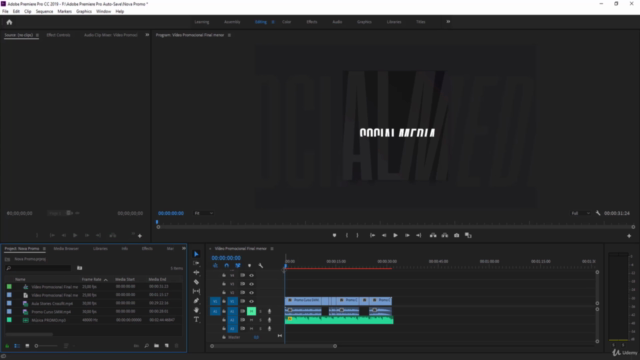The width and height of the screenshot is (640, 360).
Task: Sort project items by Frame Rate column
Action: pyautogui.click(x=92, y=280)
